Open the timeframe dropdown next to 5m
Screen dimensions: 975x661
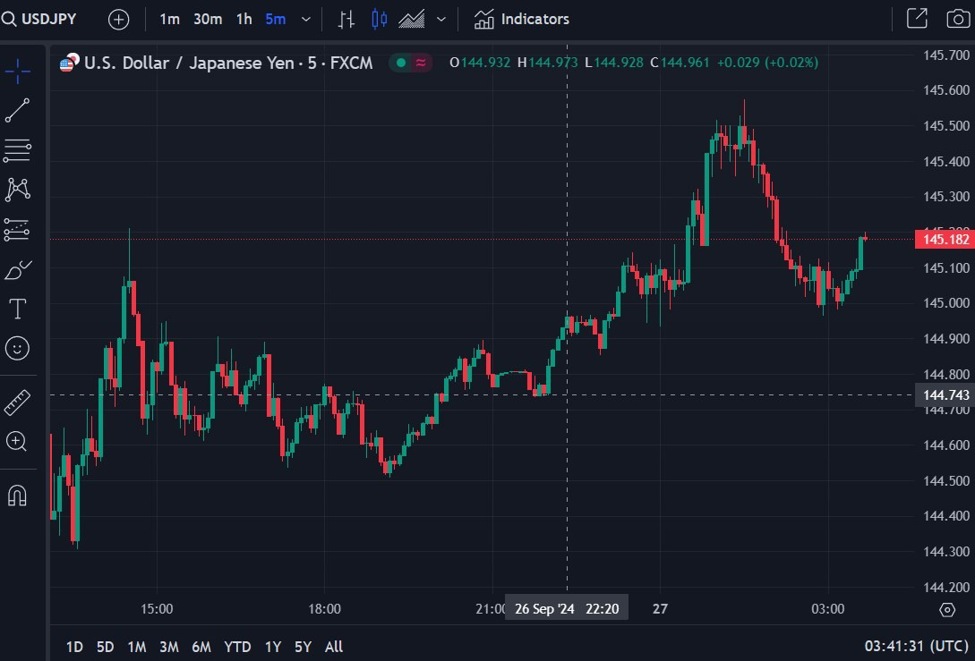tap(305, 18)
